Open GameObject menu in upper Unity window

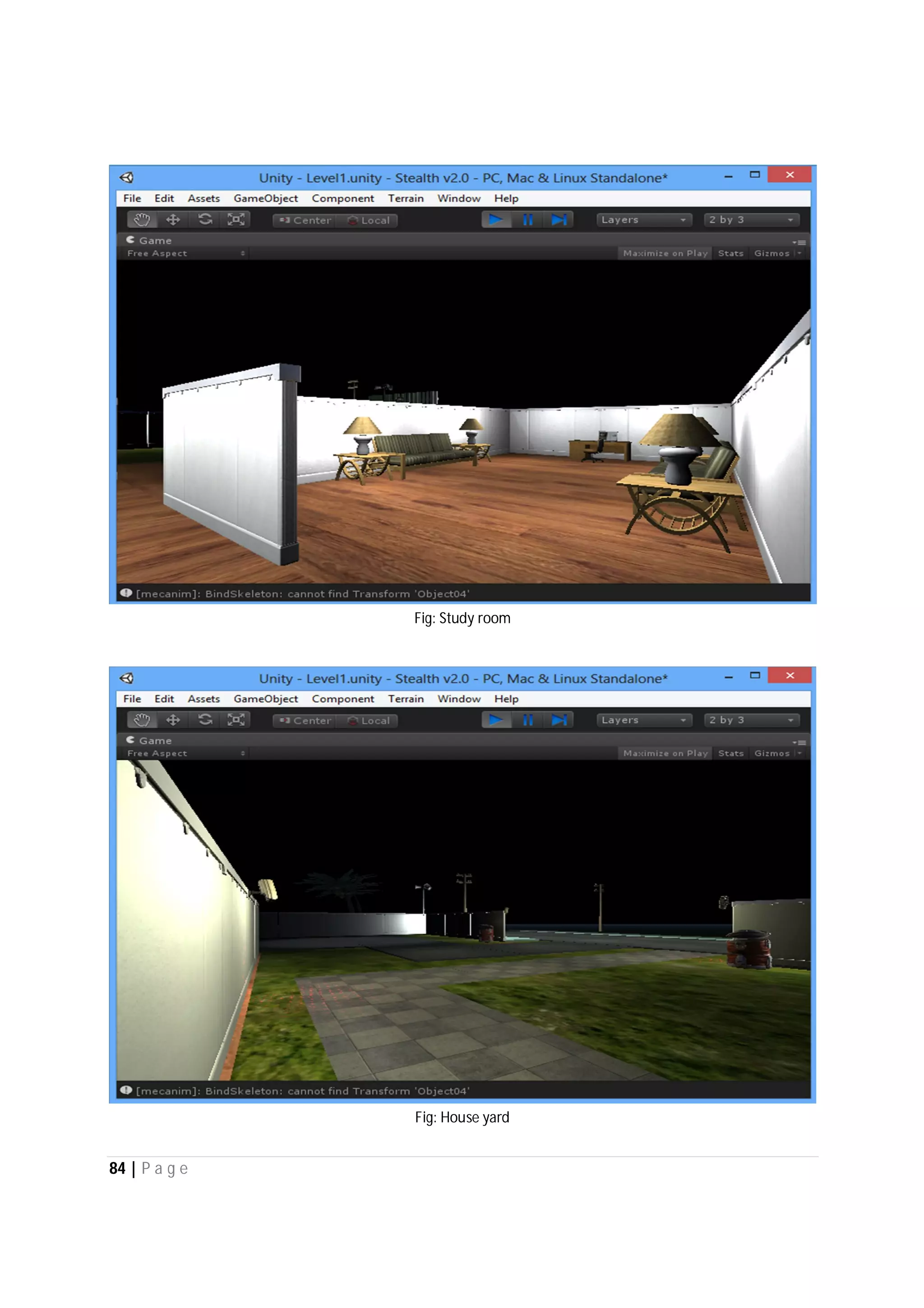[x=265, y=198]
